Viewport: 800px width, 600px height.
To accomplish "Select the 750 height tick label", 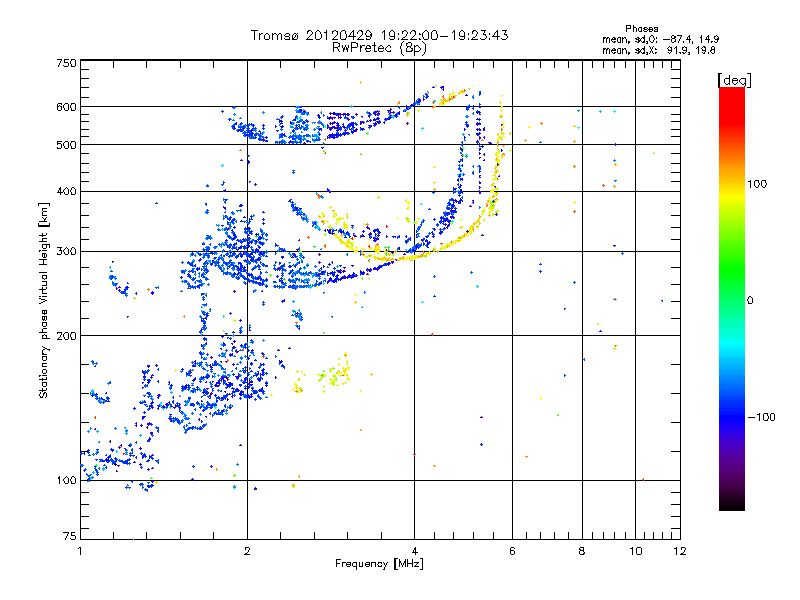I will (x=66, y=63).
